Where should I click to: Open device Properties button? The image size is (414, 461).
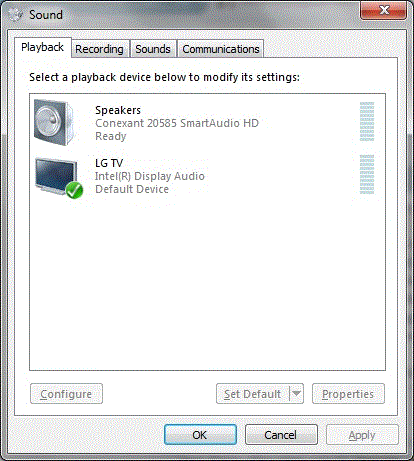348,394
